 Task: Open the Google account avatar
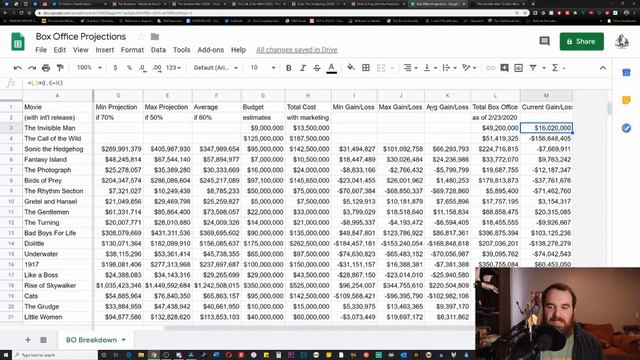622,41
